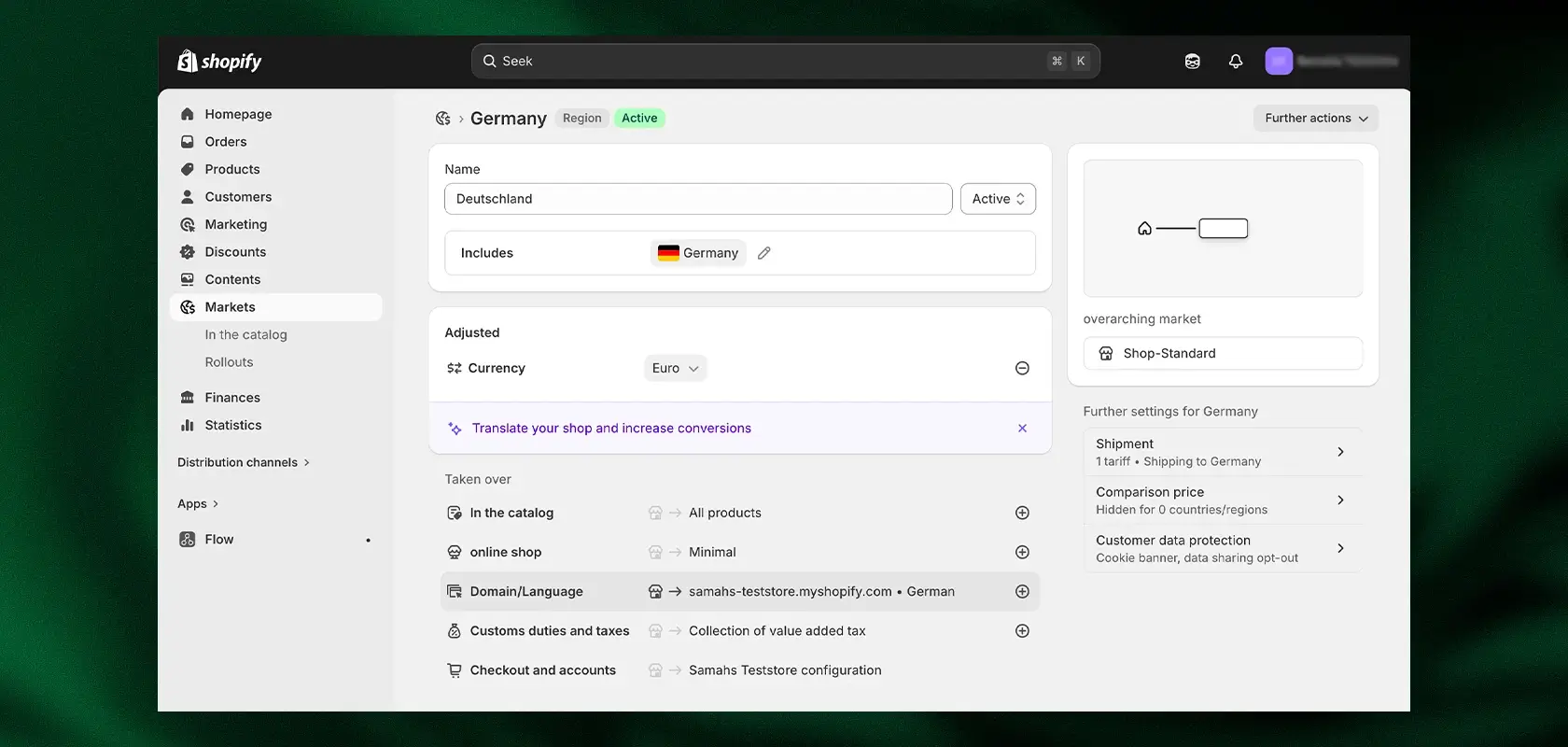
Task: Open the notifications bell
Action: 1236,61
